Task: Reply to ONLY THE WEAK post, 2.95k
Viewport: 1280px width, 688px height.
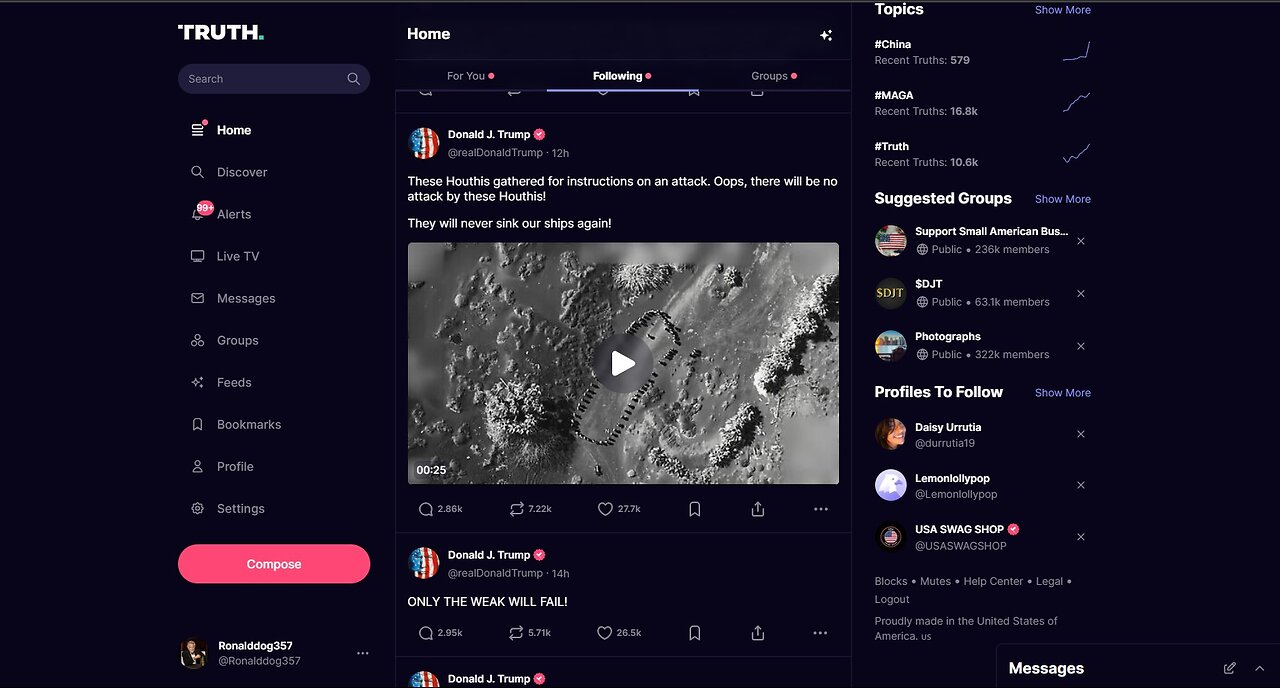Action: click(441, 633)
